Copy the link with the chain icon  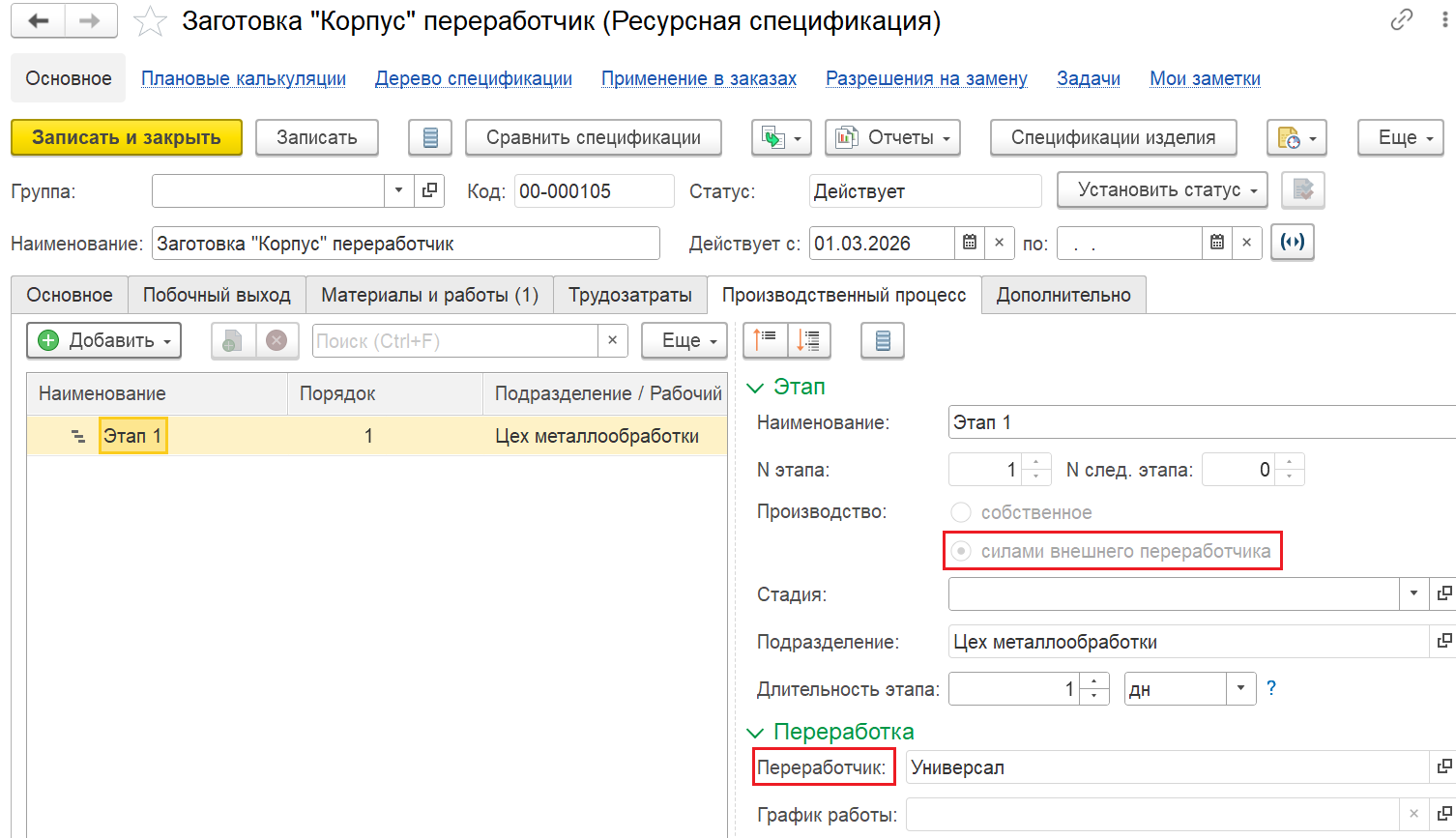coord(1402,19)
